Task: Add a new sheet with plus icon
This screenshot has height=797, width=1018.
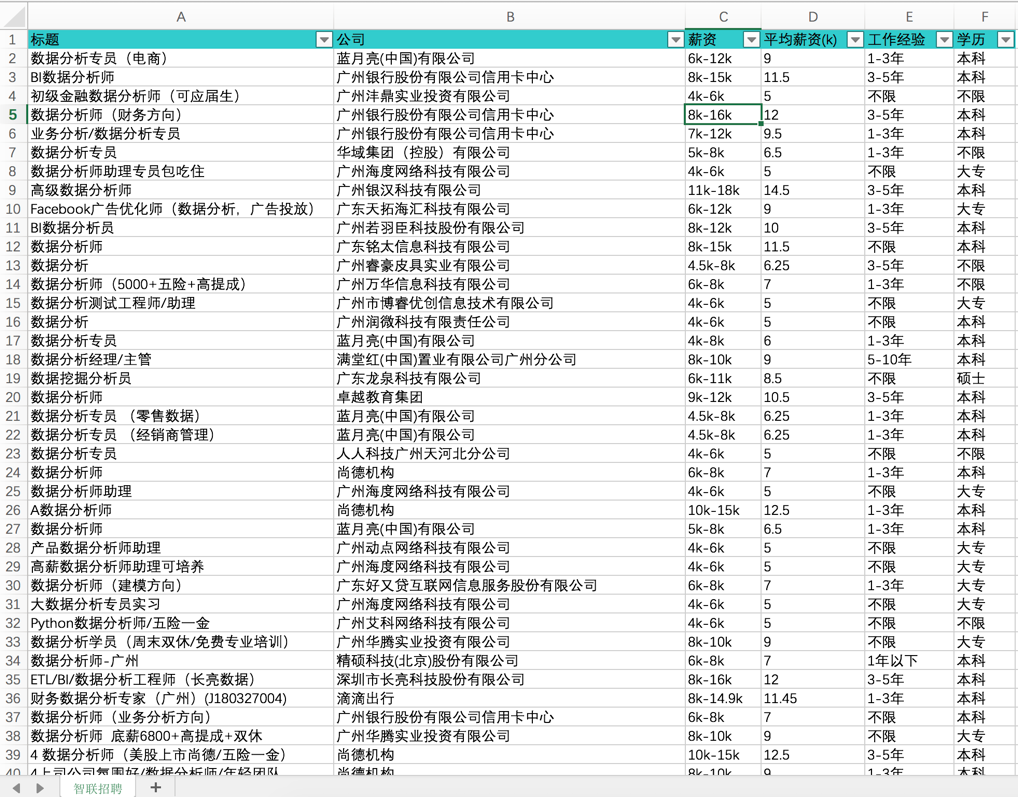Action: tap(156, 787)
